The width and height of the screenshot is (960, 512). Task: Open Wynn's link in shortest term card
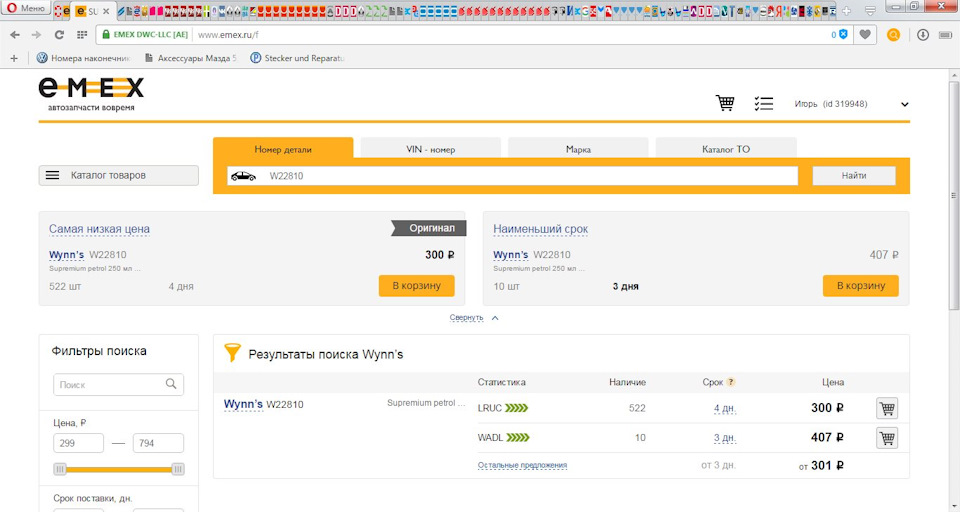[x=511, y=254]
